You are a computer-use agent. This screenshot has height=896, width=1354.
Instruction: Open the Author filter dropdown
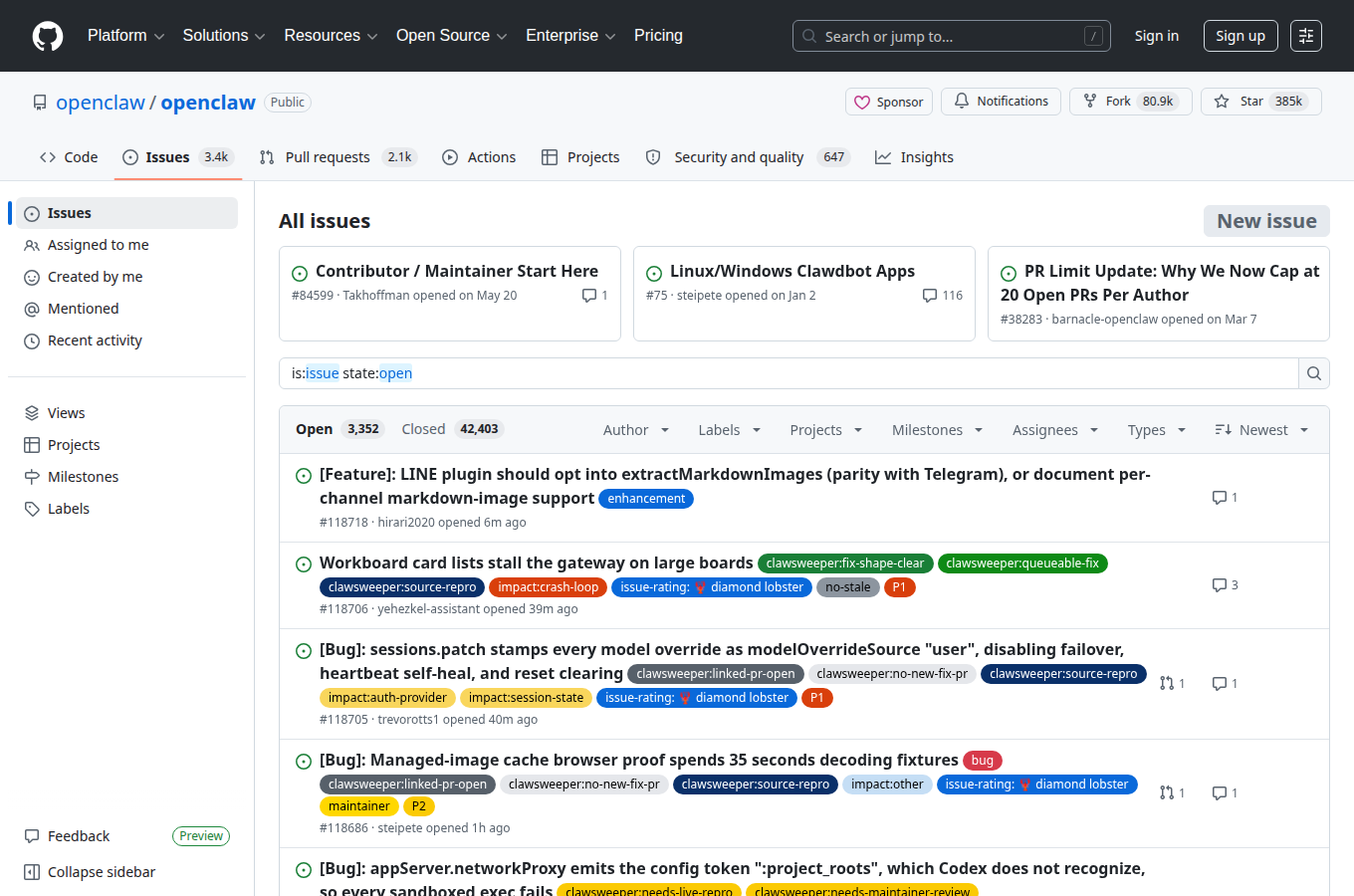tap(636, 430)
